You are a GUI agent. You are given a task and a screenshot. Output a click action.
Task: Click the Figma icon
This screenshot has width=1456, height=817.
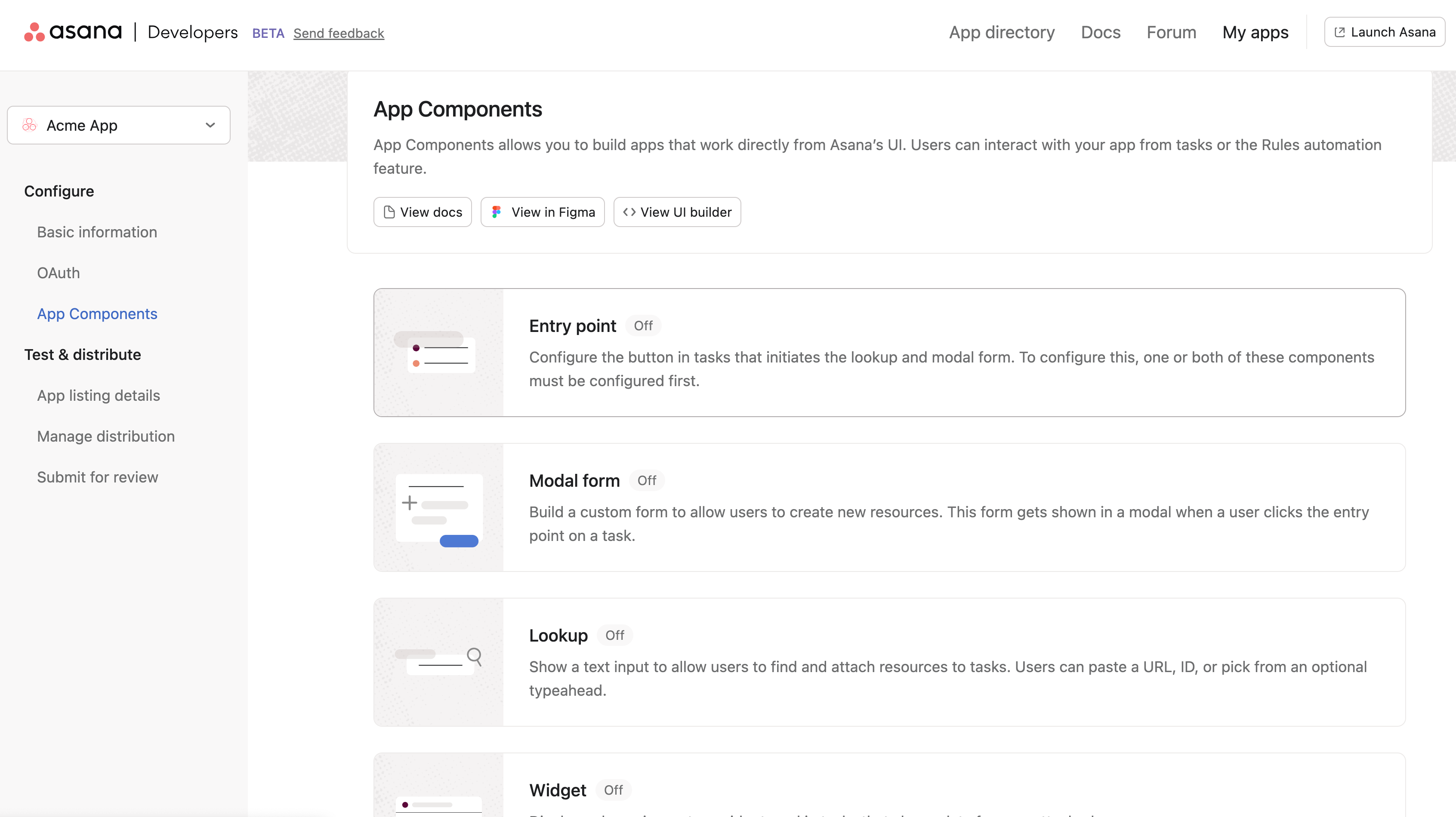[x=496, y=212]
